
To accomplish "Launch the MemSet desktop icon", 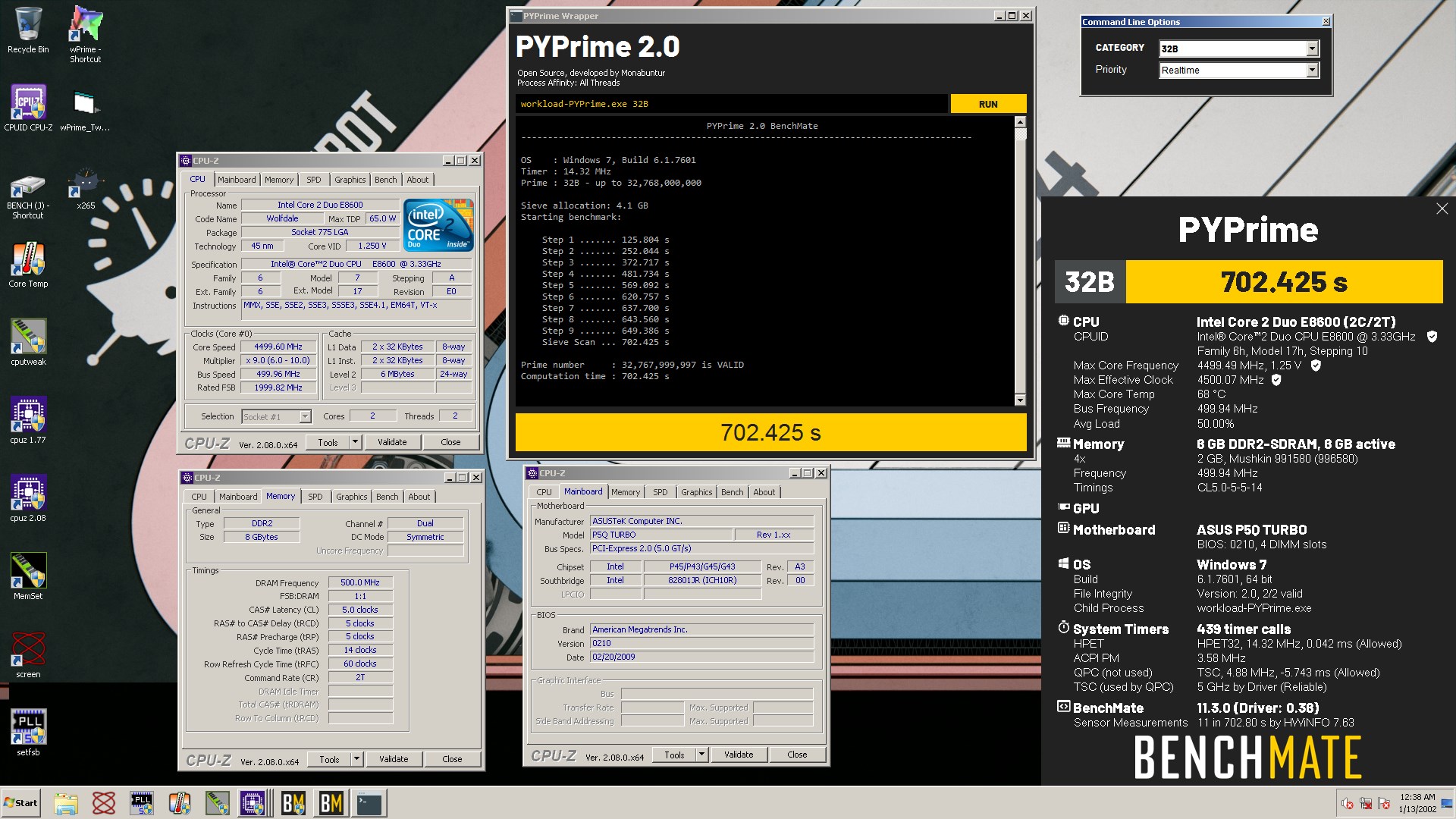I will coord(28,577).
